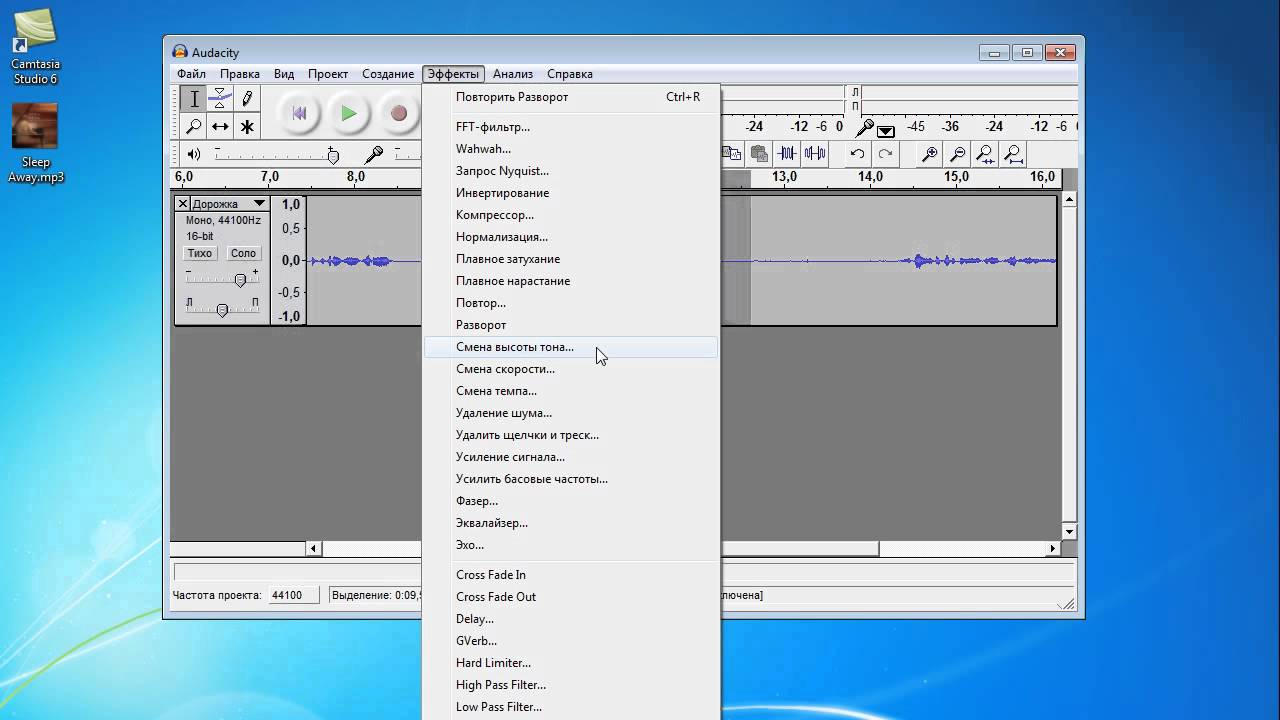
Task: Undo the last action
Action: [857, 154]
